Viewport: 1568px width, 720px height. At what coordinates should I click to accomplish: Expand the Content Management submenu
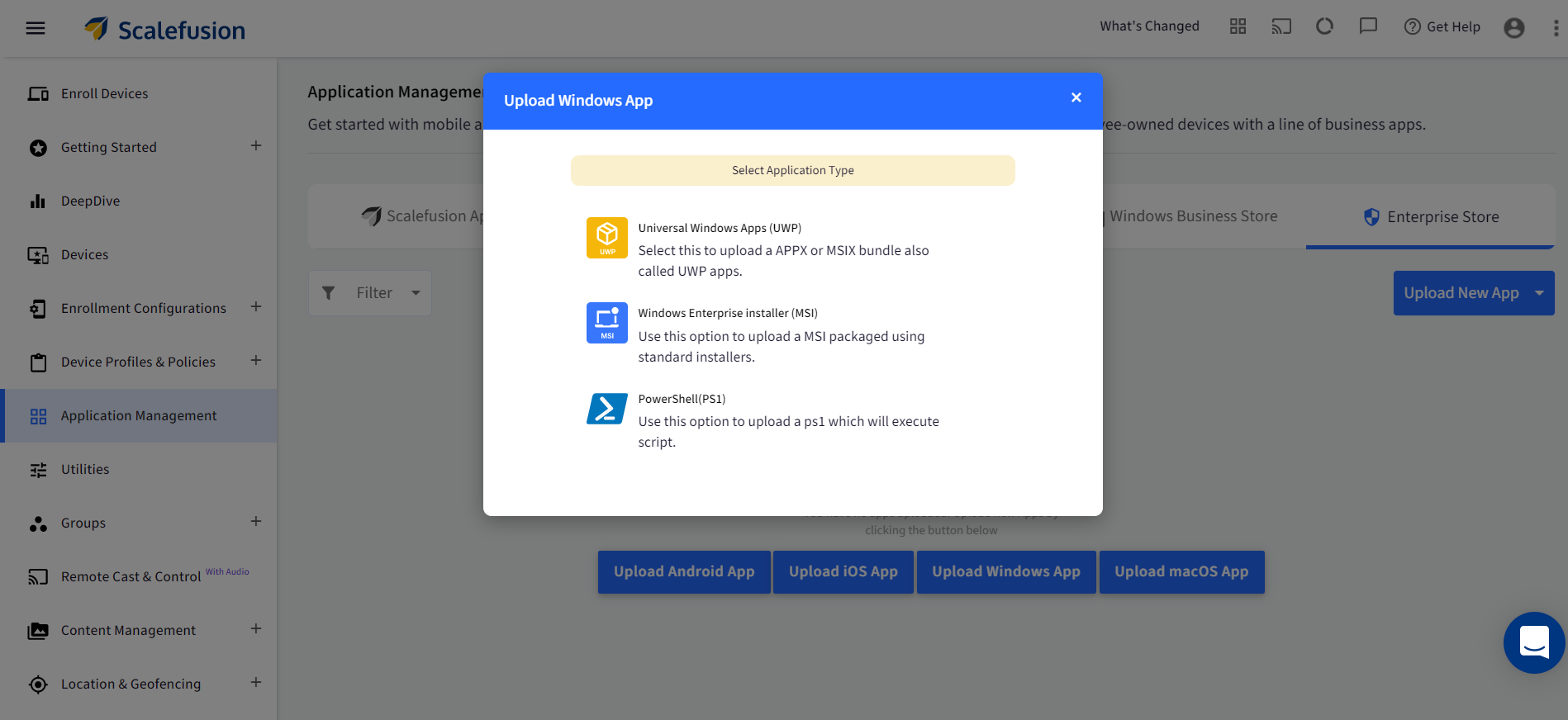[x=256, y=629]
